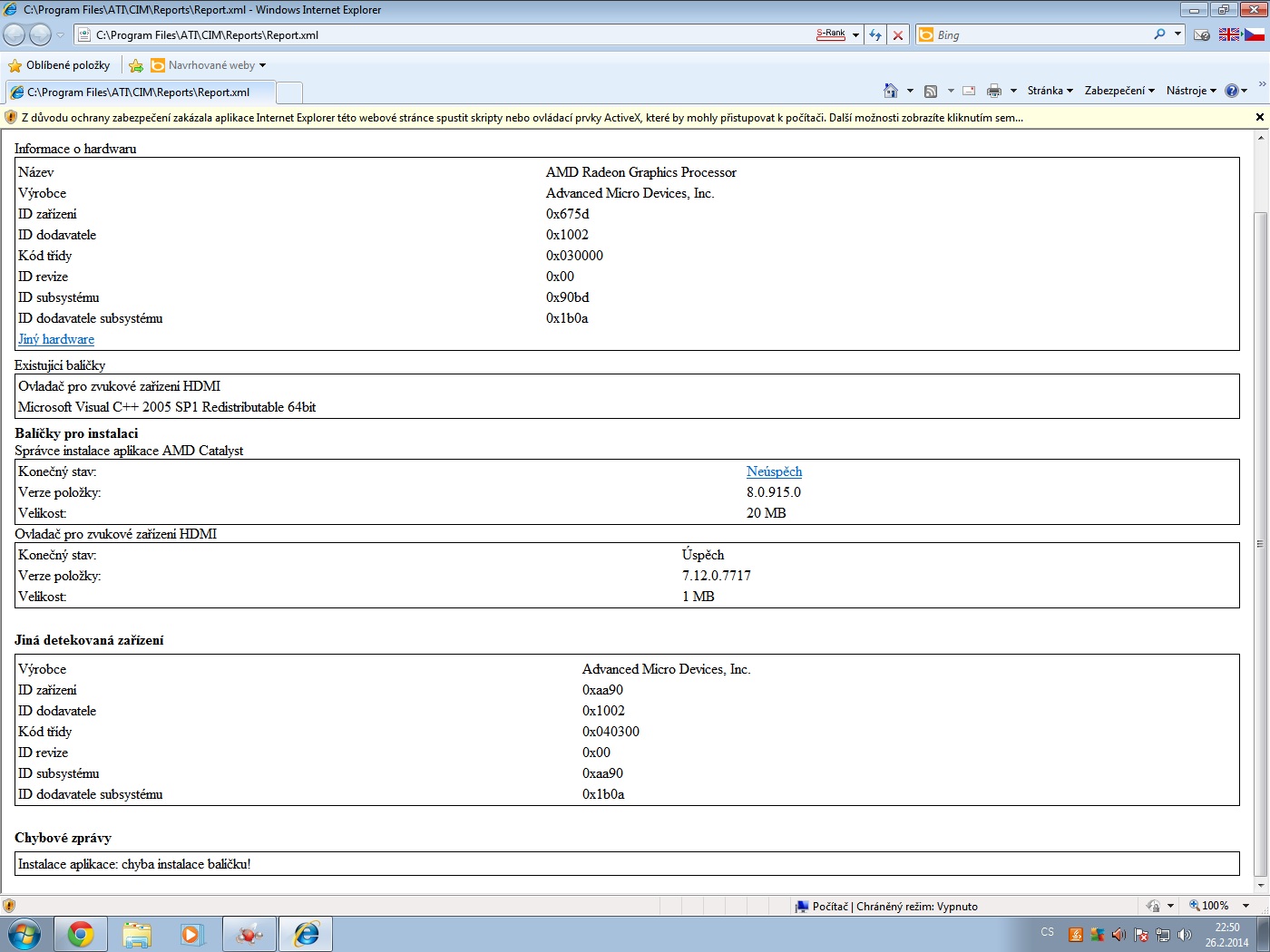Add page to favorites bar star-arrow icon
Screen dimensions: 1270x952
point(136,65)
